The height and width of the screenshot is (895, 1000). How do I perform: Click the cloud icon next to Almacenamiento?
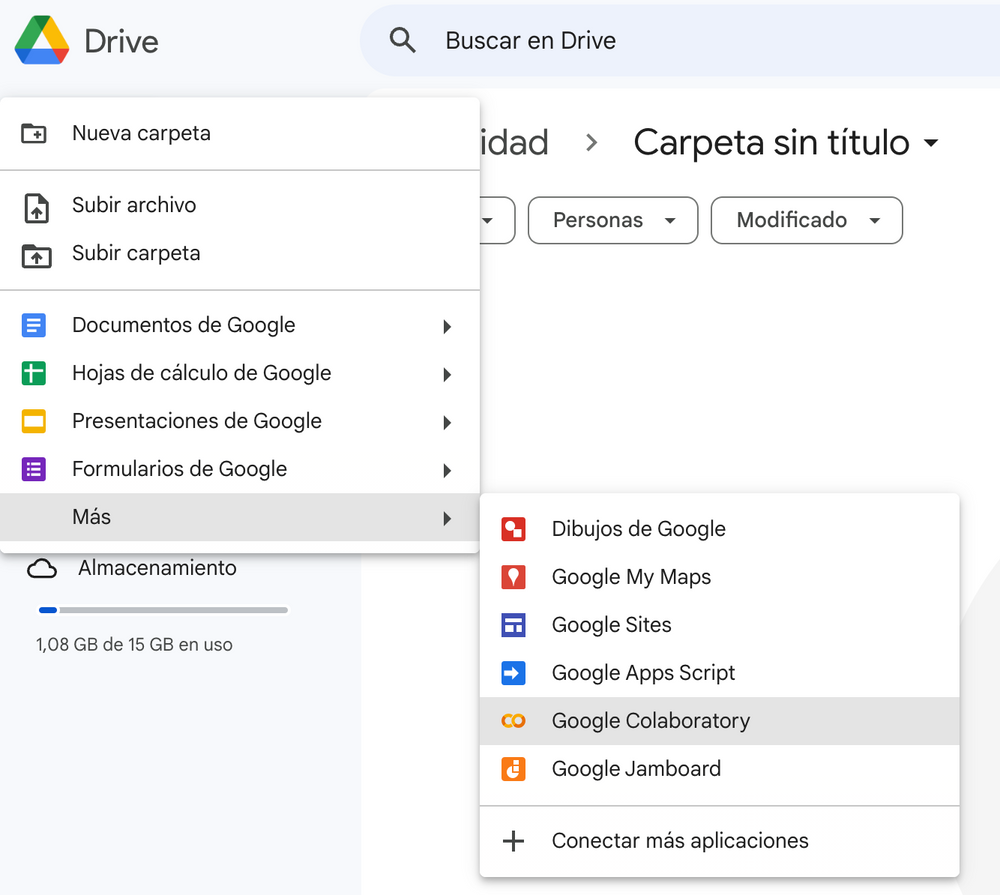tap(43, 567)
